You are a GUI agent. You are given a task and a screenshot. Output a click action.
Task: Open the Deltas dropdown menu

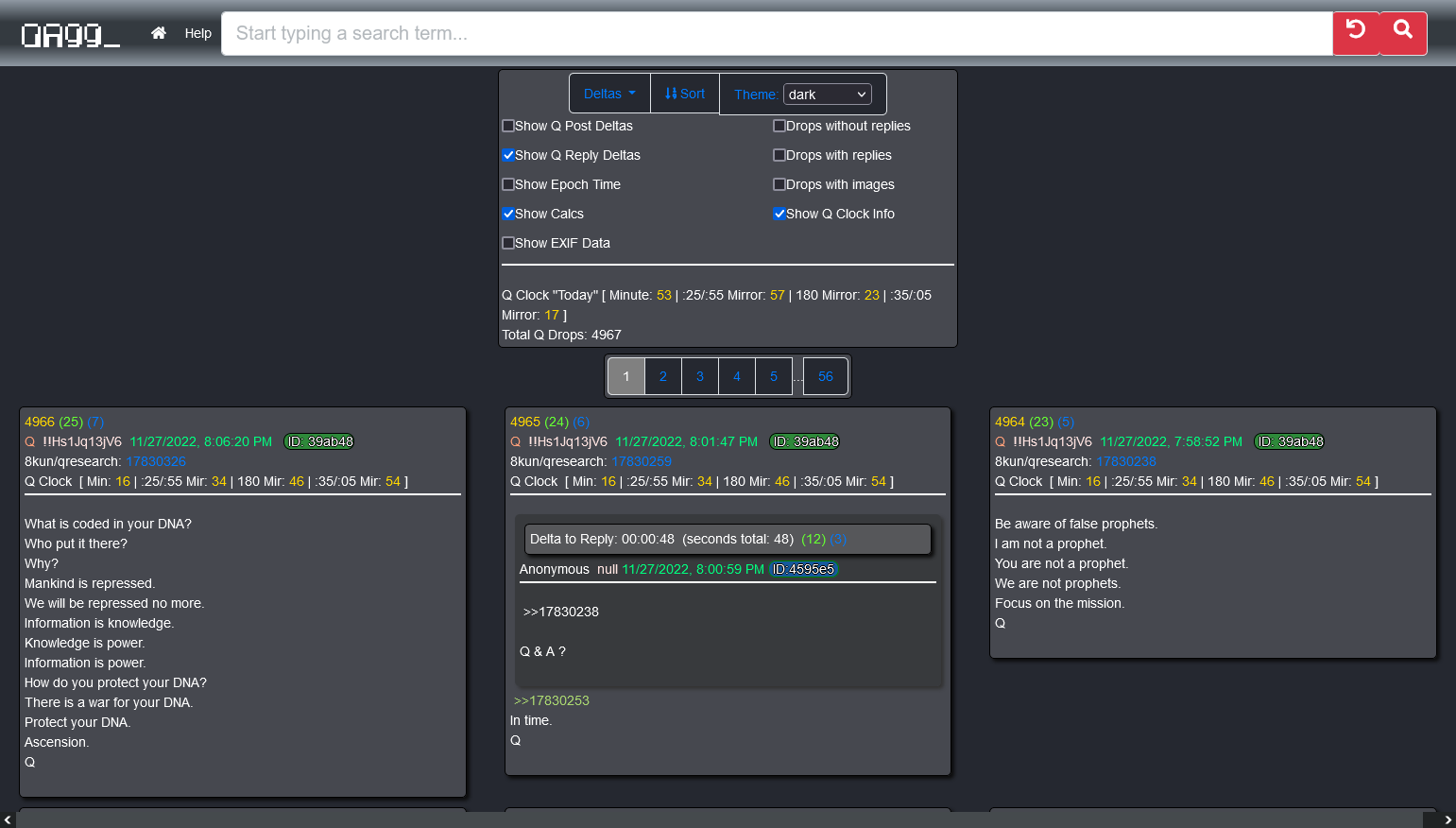tap(609, 94)
